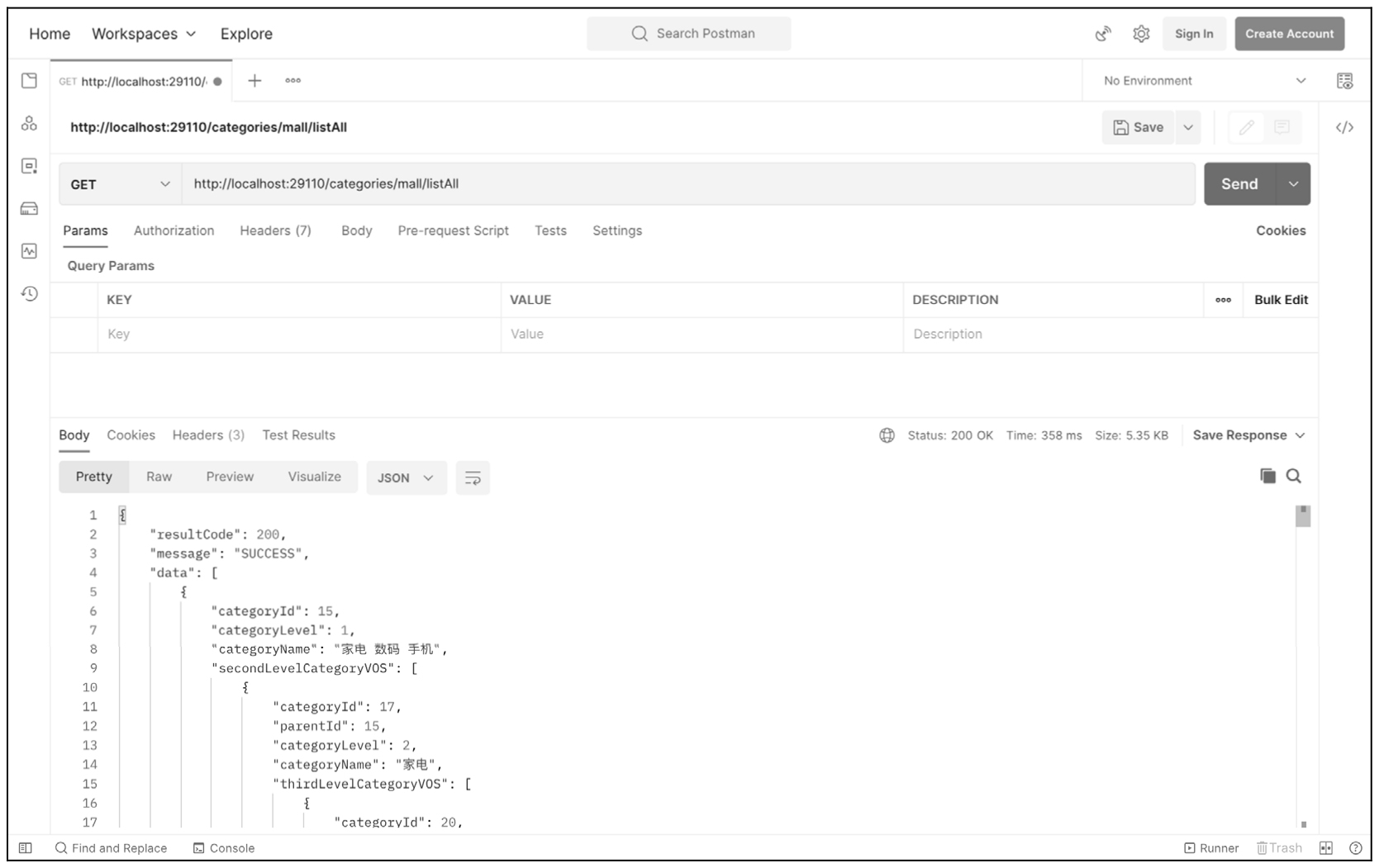
Task: Go to the Home menu
Action: (x=50, y=34)
